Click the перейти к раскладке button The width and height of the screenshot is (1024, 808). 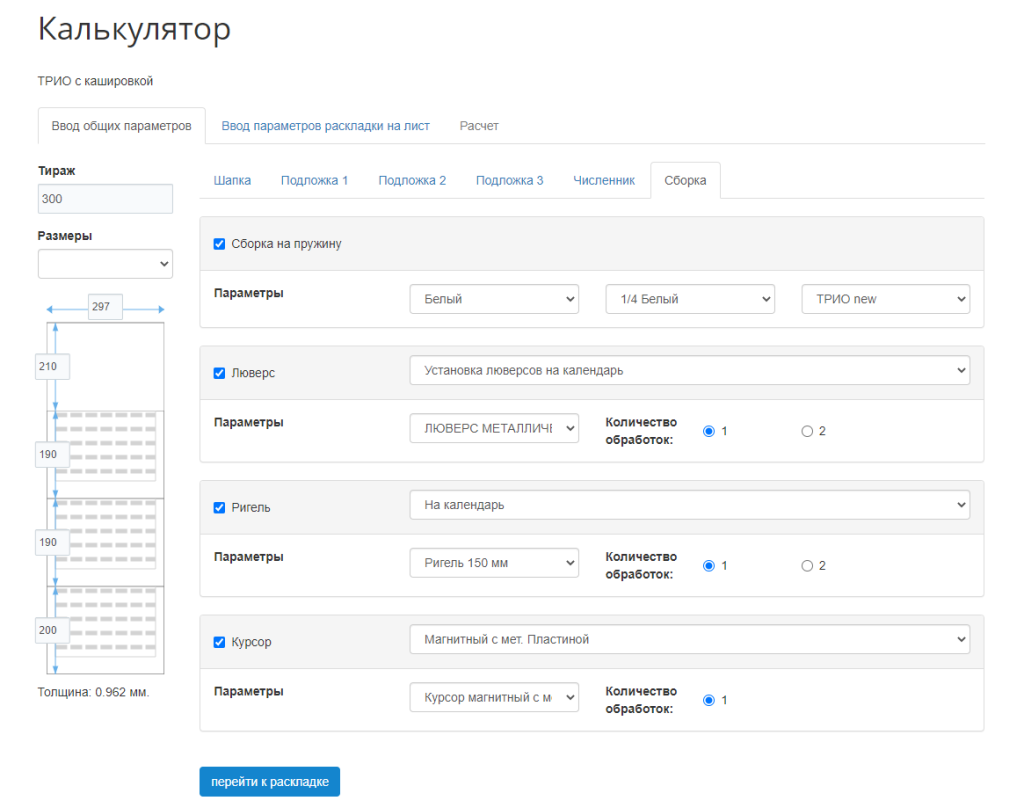tap(270, 782)
